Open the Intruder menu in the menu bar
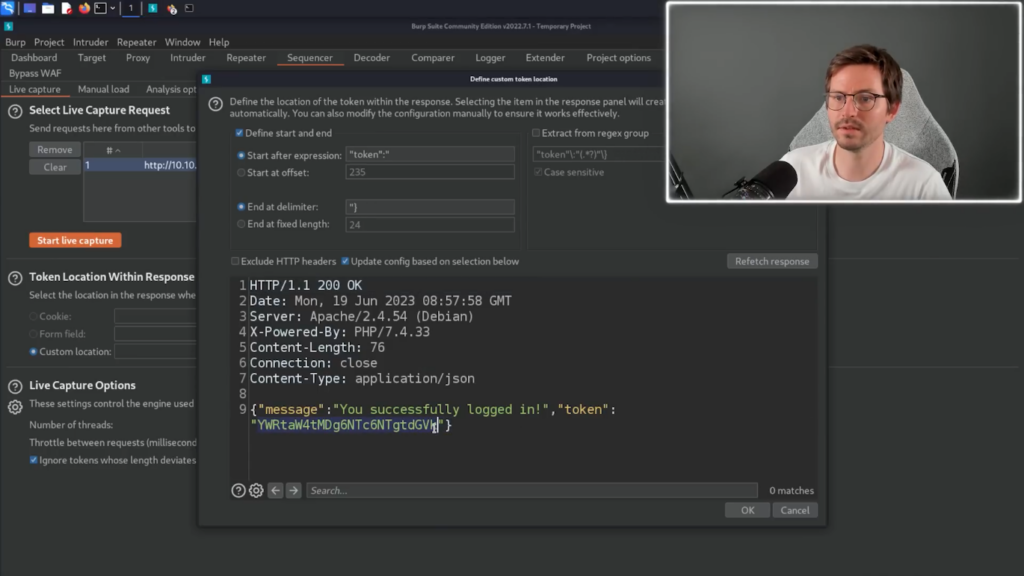The height and width of the screenshot is (576, 1024). pyautogui.click(x=90, y=42)
